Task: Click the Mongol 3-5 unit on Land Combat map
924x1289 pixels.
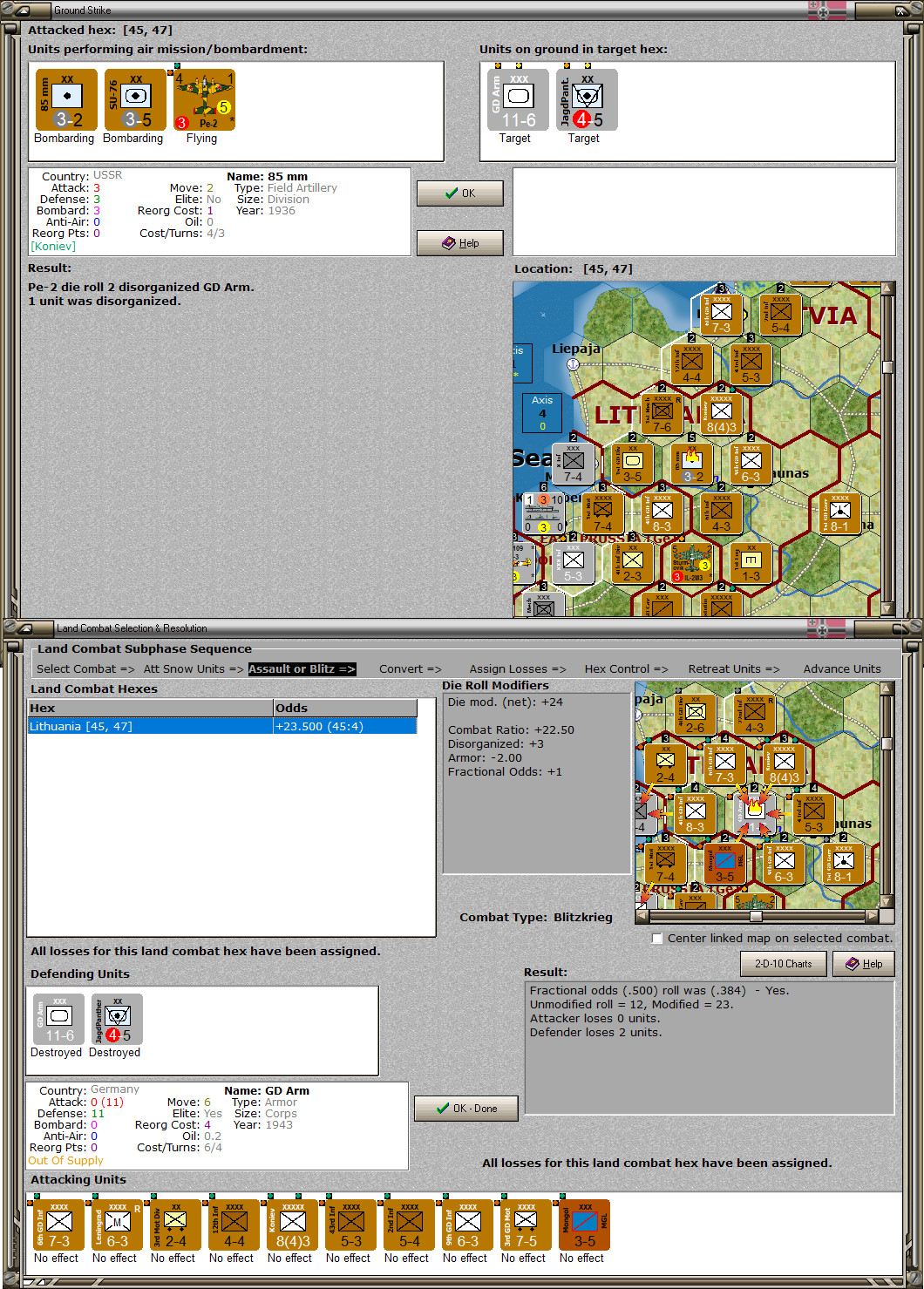Action: (724, 864)
